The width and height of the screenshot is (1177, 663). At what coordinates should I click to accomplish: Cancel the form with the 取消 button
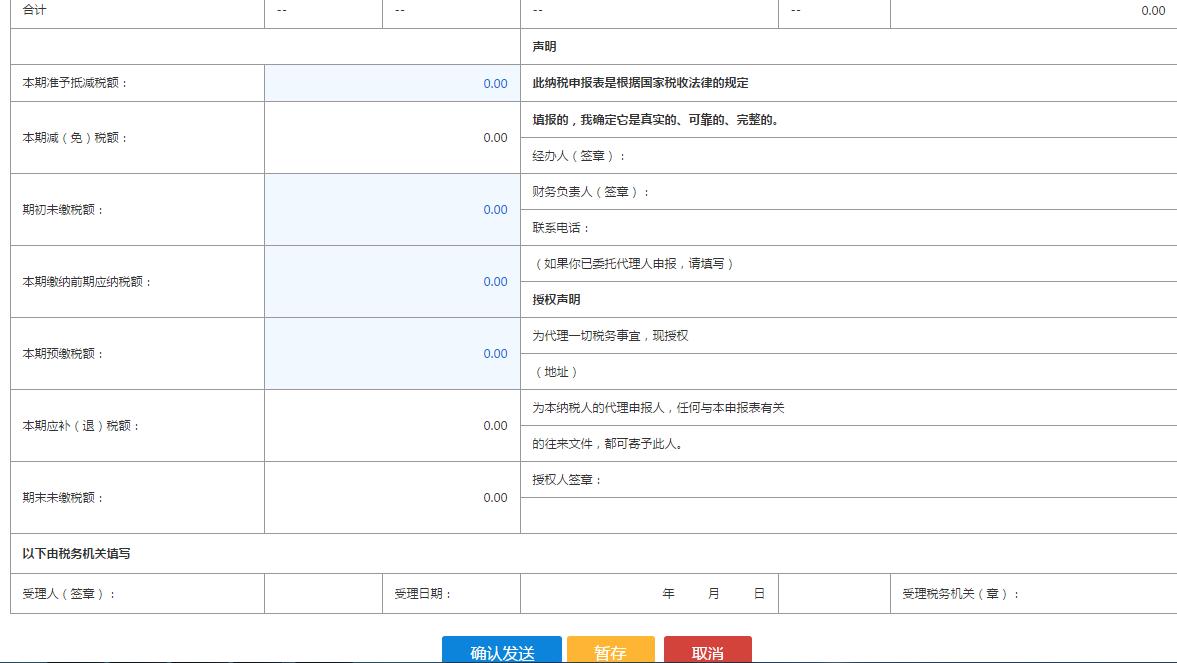707,652
